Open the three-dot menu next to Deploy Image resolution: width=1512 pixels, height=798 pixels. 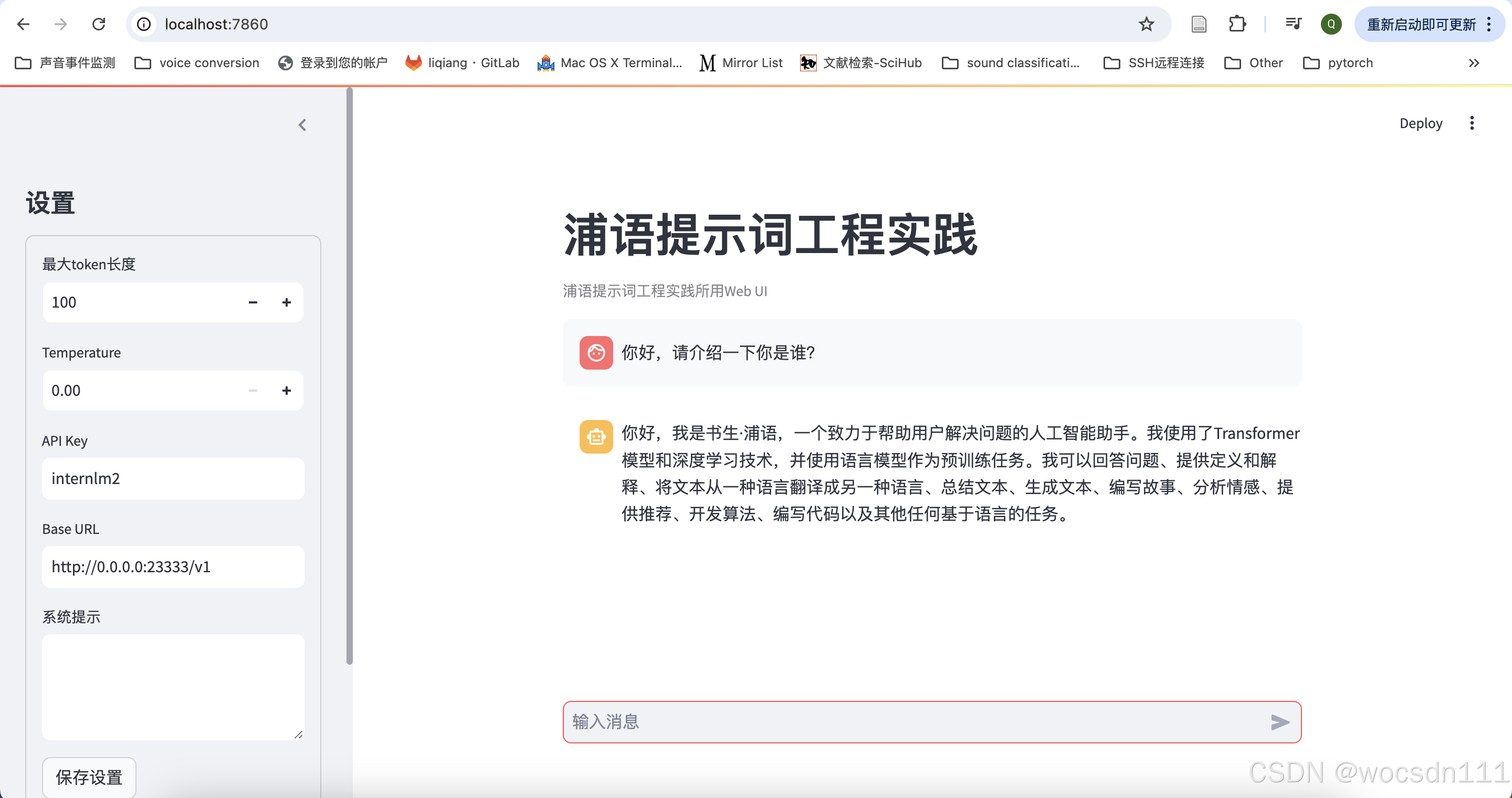[1472, 123]
